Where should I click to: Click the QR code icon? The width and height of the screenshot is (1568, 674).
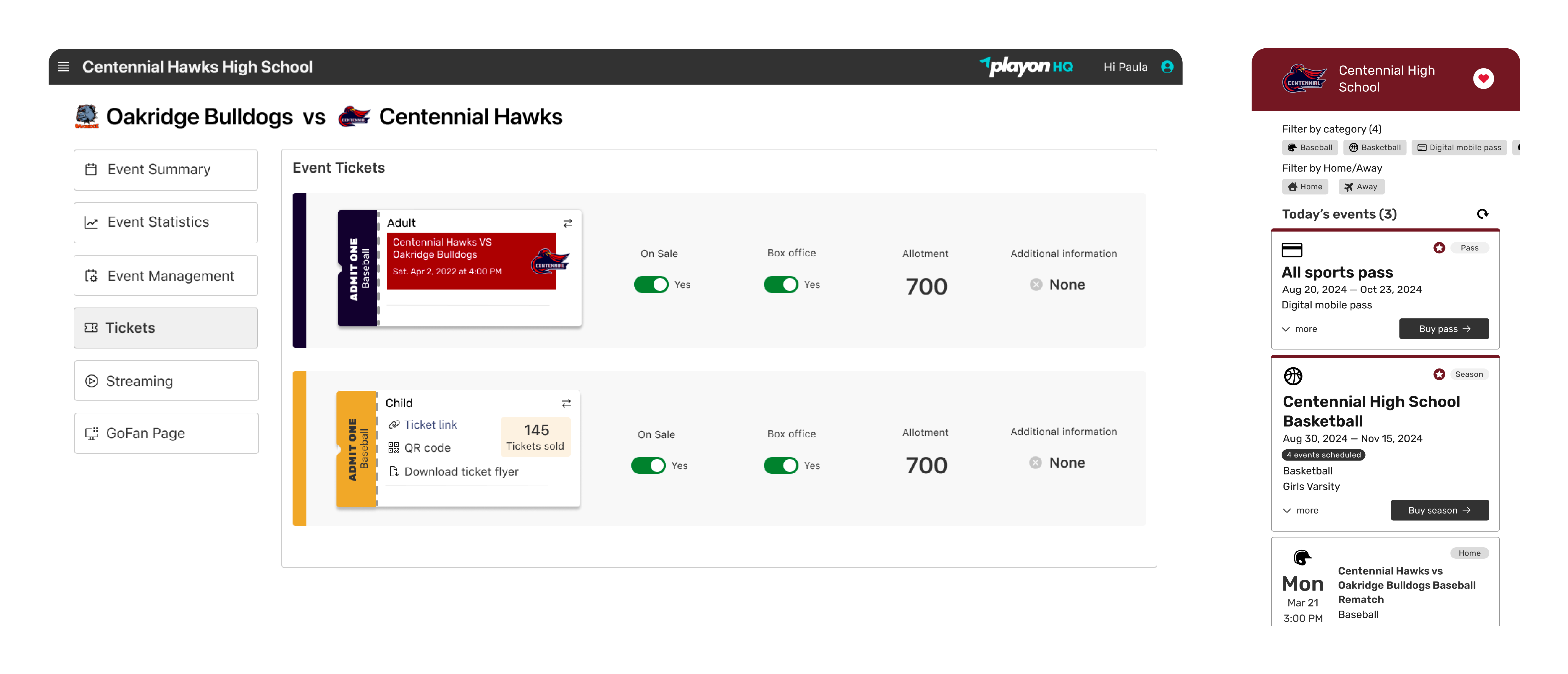[394, 447]
